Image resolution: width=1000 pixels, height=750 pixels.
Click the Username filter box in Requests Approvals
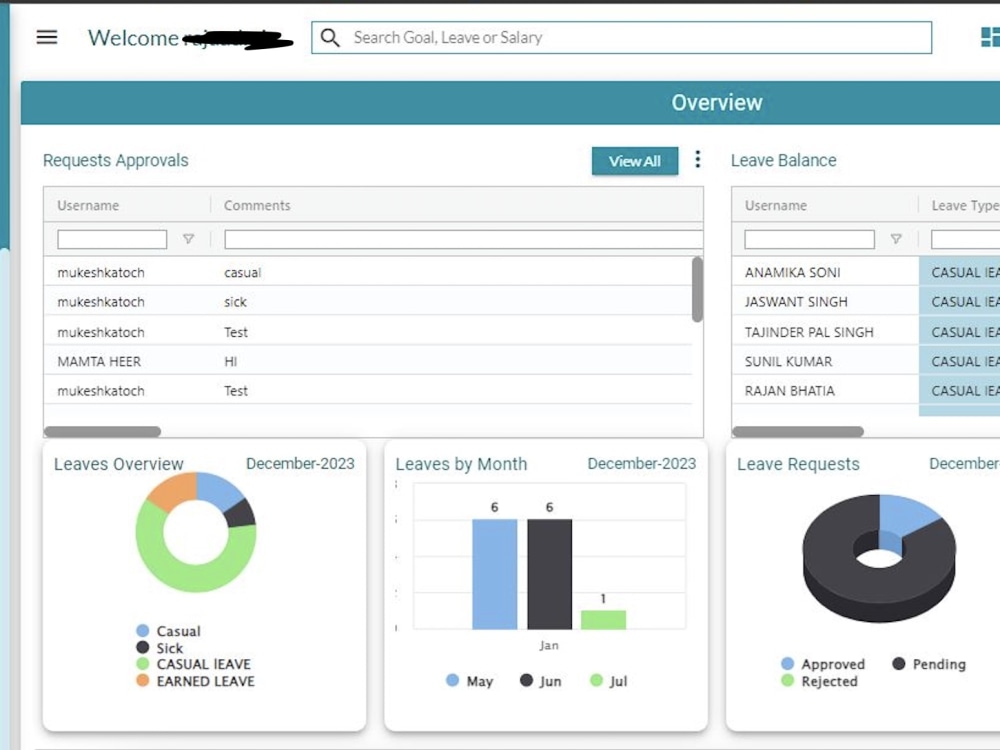(x=112, y=239)
